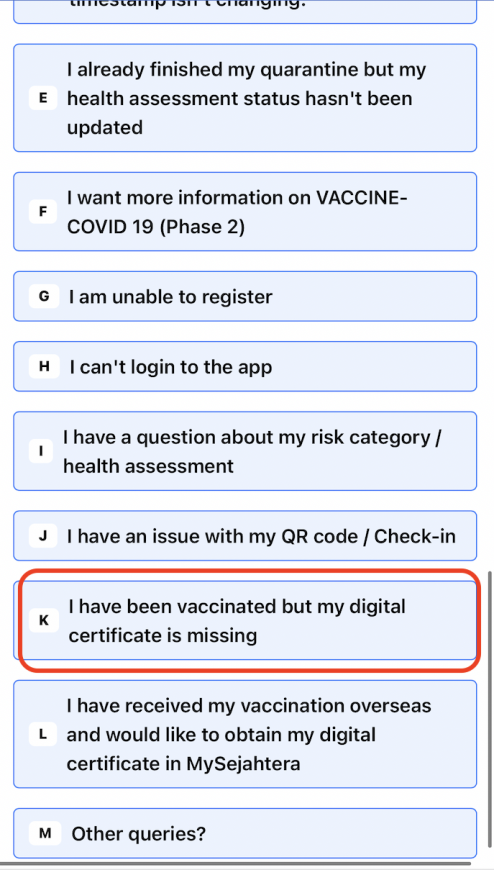Select the risk category / health assessment question
Viewport: 494px width, 870px height.
[x=245, y=451]
